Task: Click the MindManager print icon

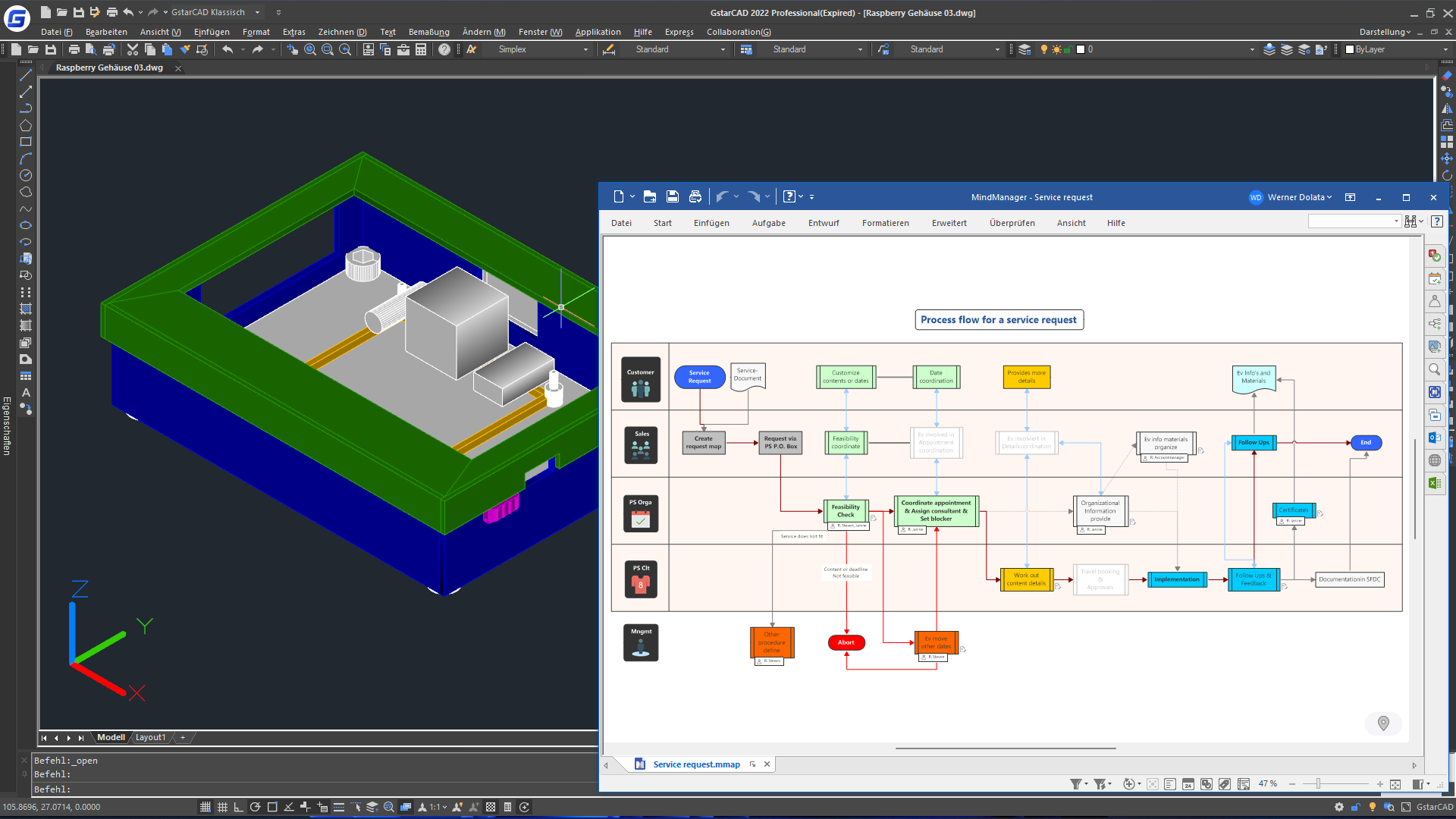Action: (x=695, y=197)
